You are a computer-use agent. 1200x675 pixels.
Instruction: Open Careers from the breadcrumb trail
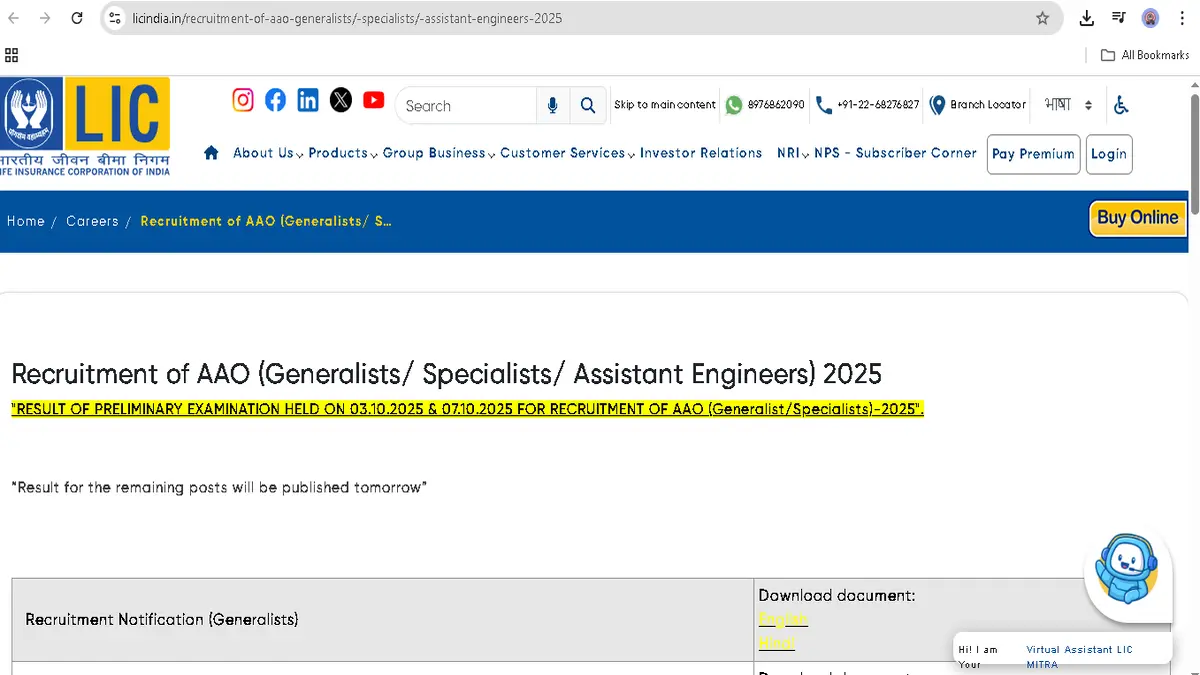(x=92, y=221)
